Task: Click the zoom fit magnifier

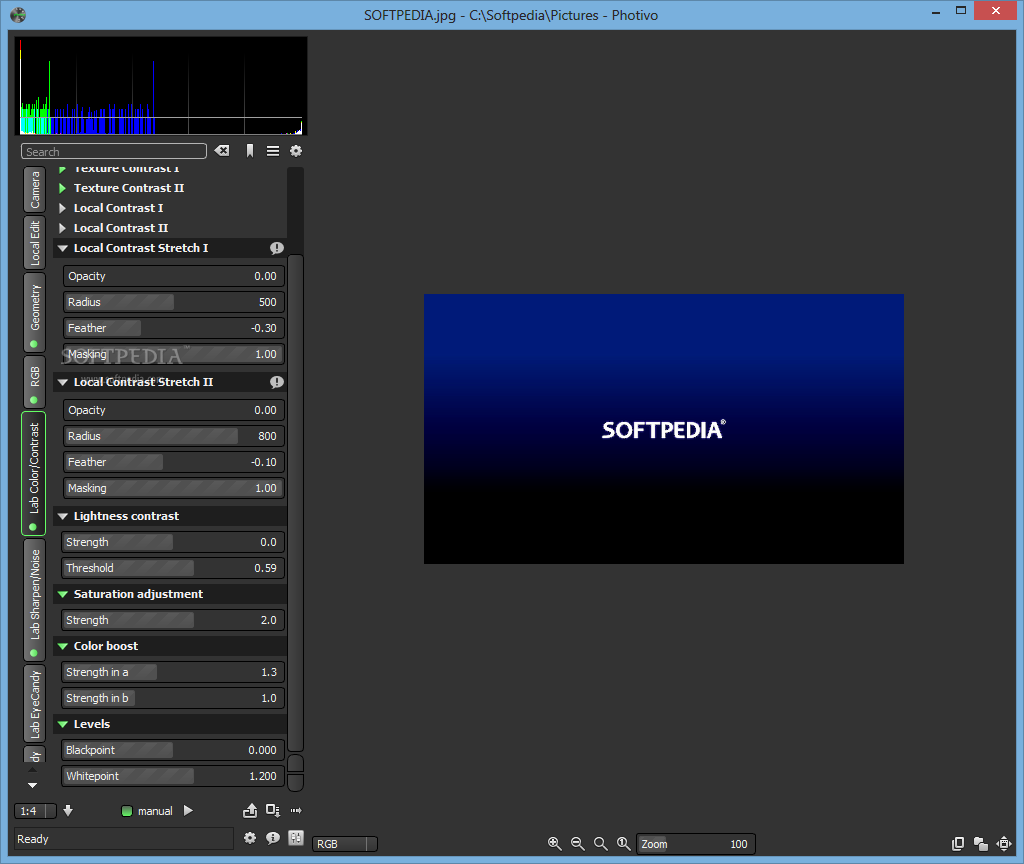Action: (600, 844)
